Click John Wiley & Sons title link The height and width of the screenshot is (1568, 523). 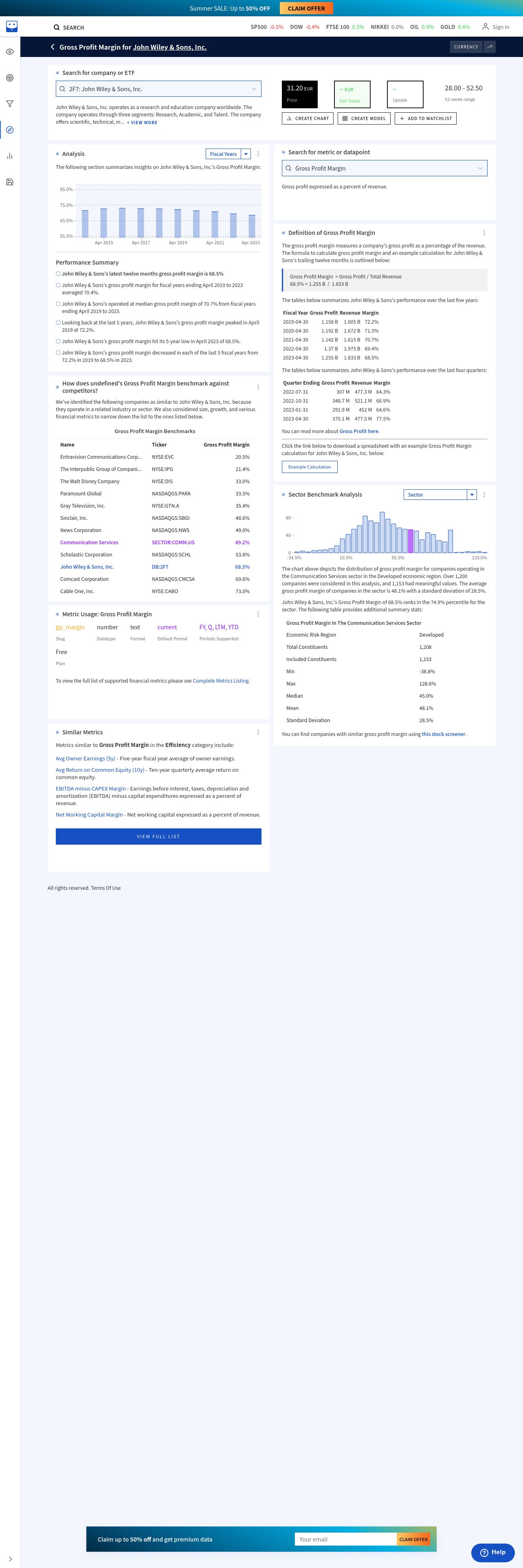170,47
